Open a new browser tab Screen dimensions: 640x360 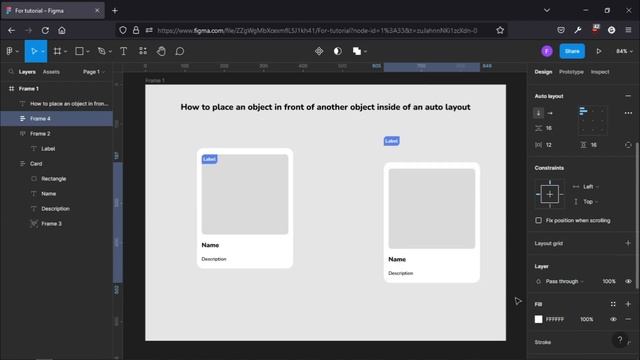(115, 11)
